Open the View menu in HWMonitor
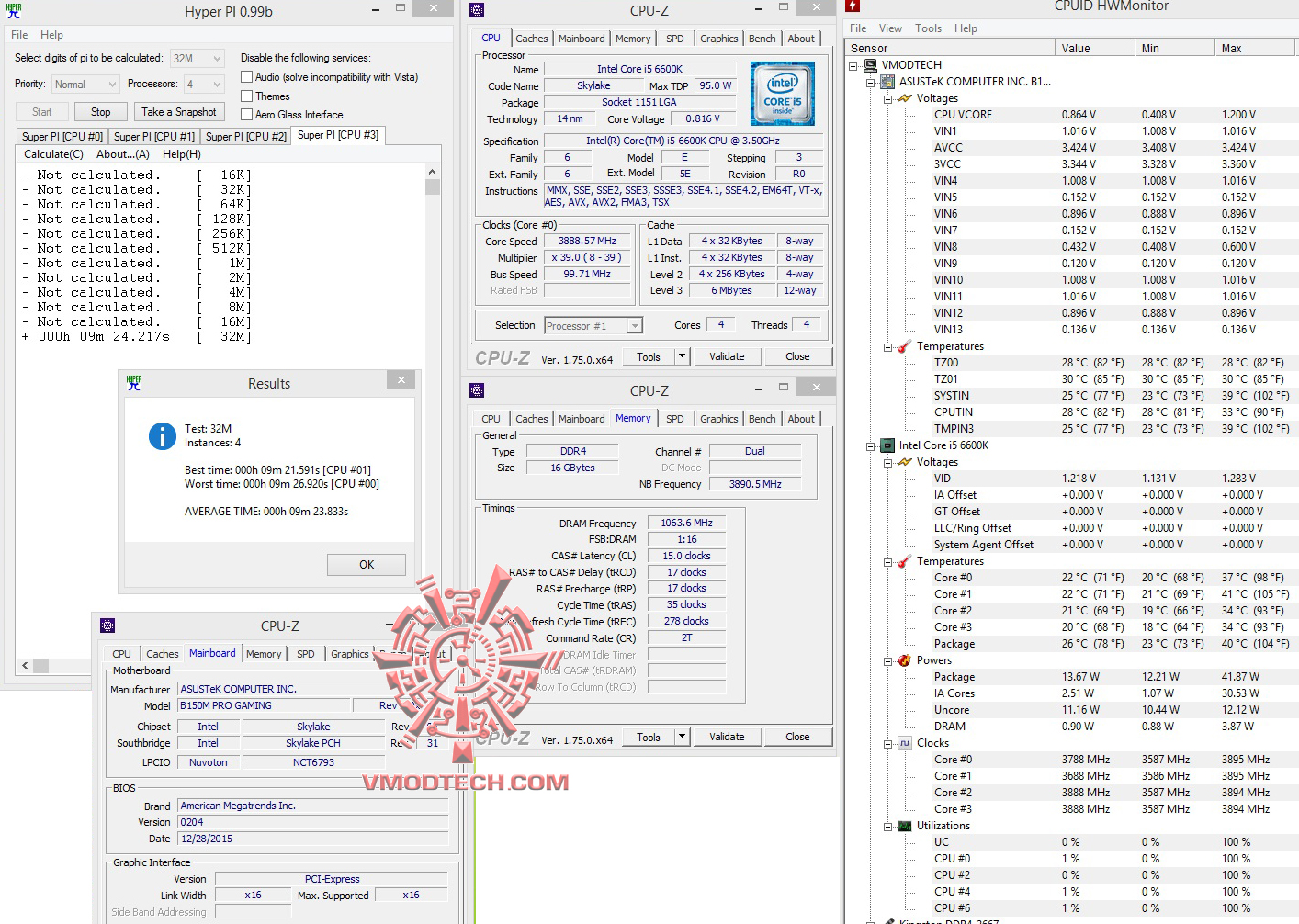Viewport: 1299px width, 924px height. click(x=890, y=28)
